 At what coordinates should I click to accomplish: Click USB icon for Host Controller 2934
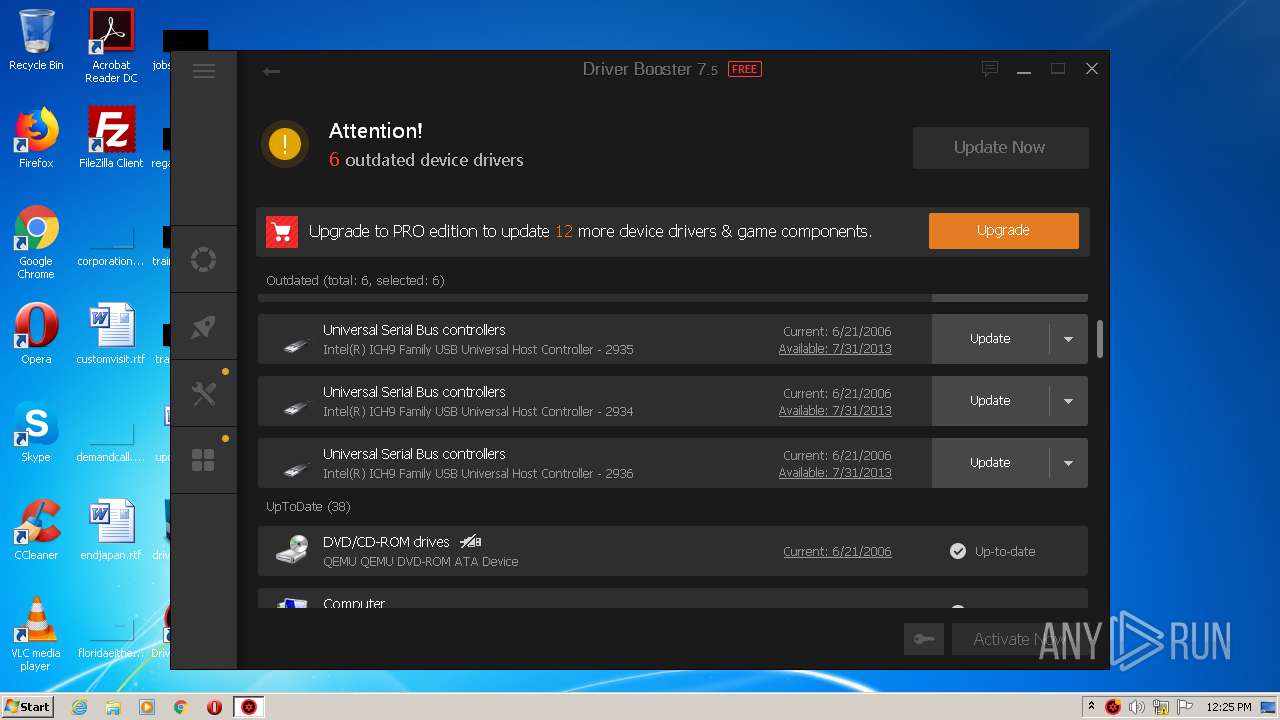point(295,407)
